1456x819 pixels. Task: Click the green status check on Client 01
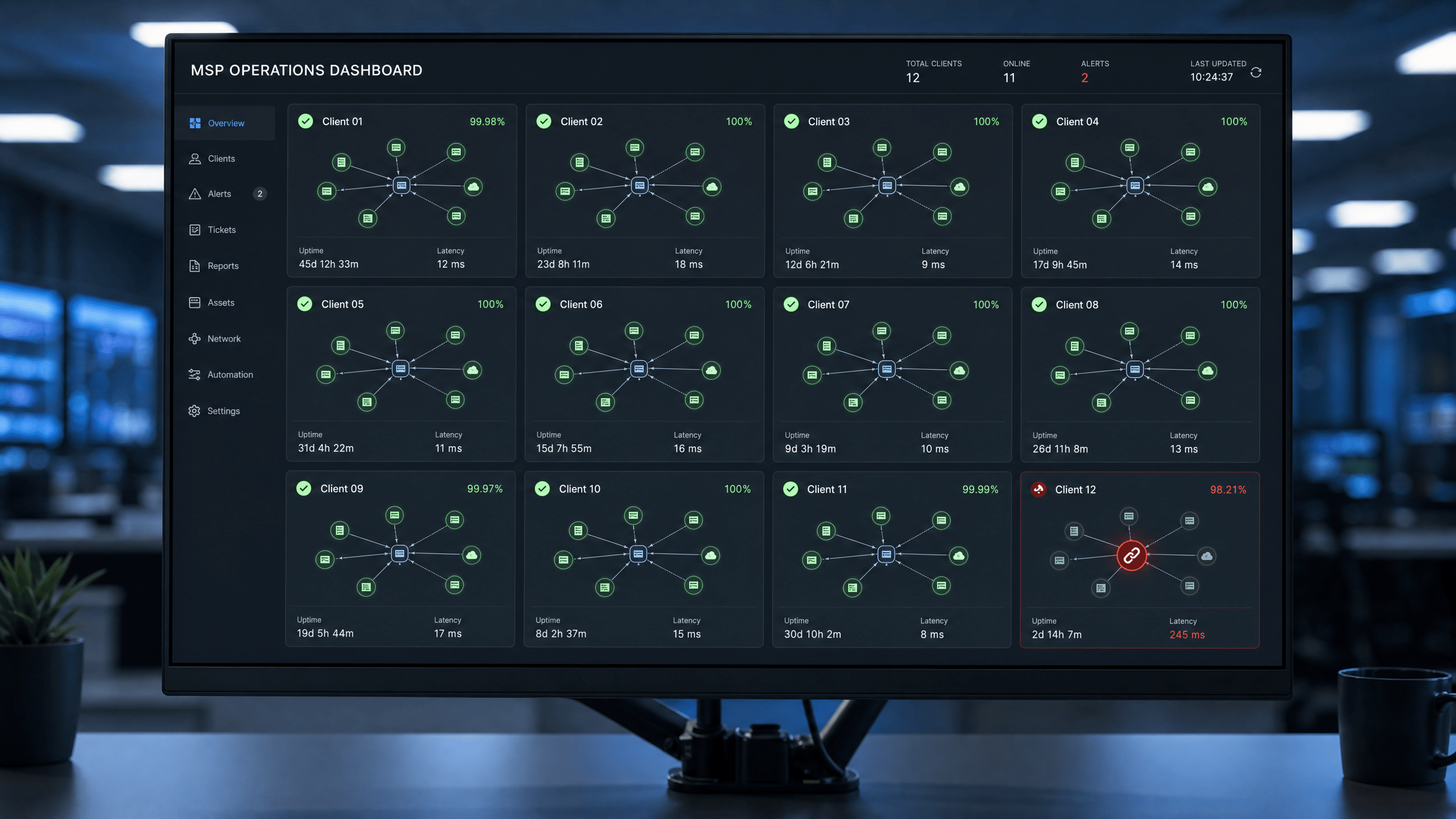[306, 121]
